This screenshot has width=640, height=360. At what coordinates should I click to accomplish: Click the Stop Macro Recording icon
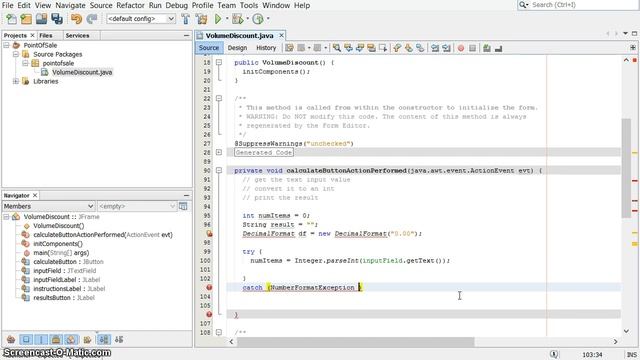pyautogui.click(x=472, y=48)
